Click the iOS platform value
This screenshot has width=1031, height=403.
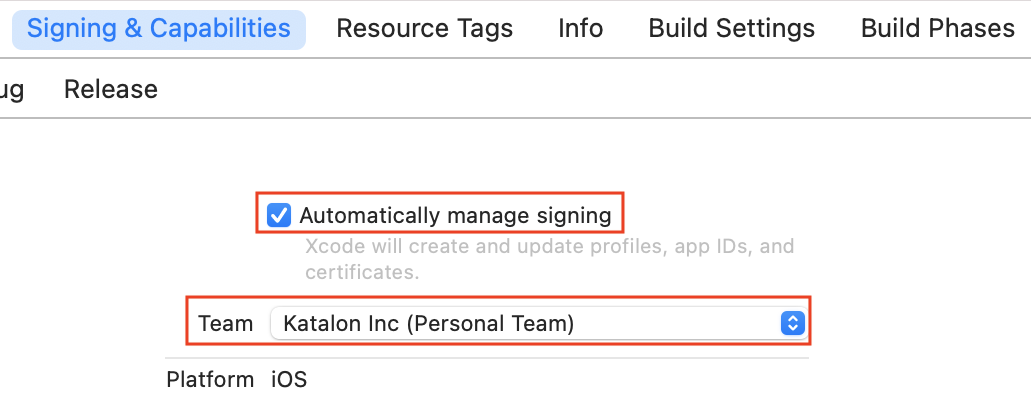point(289,380)
